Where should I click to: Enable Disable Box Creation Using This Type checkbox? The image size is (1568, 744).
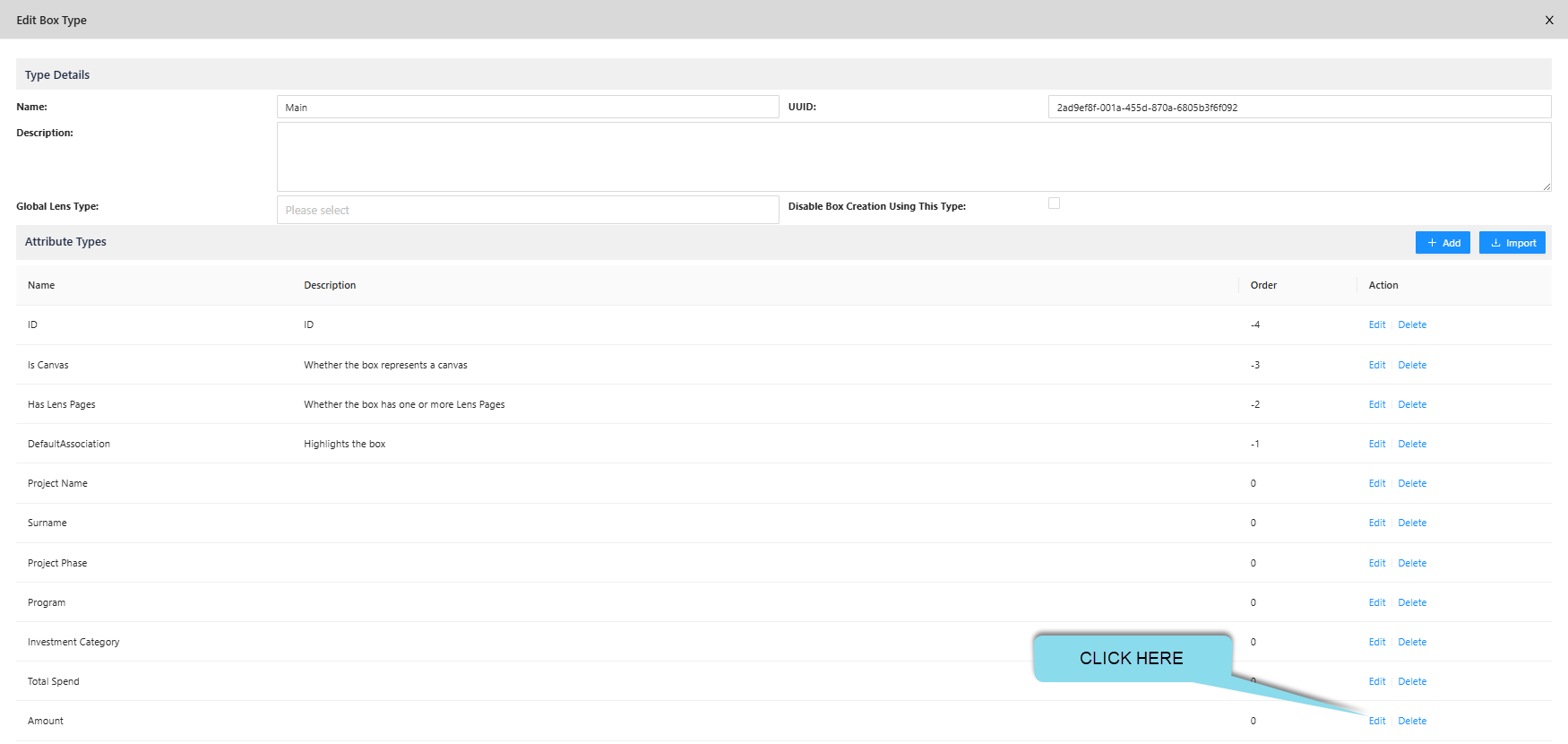point(1054,203)
